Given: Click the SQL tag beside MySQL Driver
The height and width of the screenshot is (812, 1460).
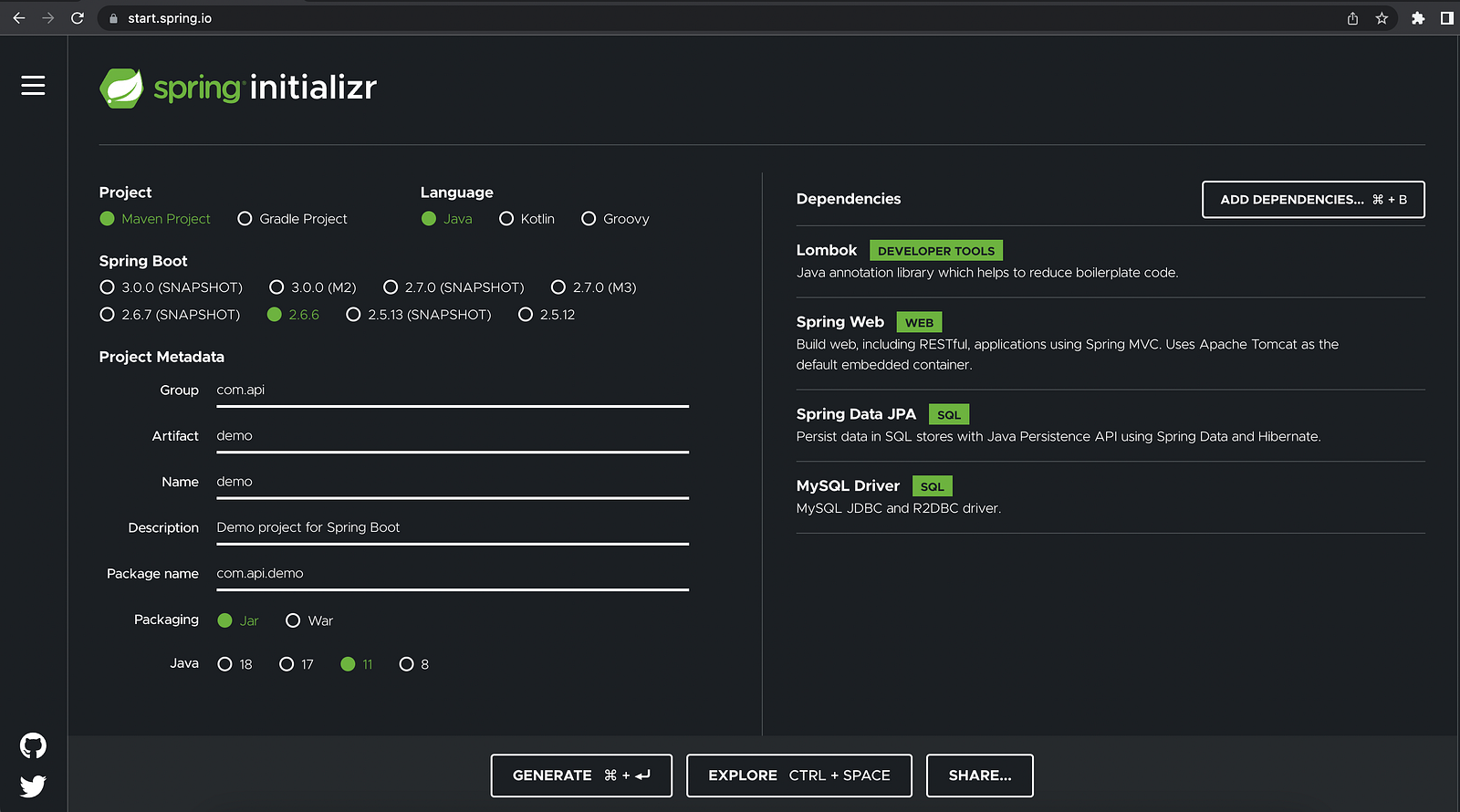Looking at the screenshot, I should click(x=933, y=486).
